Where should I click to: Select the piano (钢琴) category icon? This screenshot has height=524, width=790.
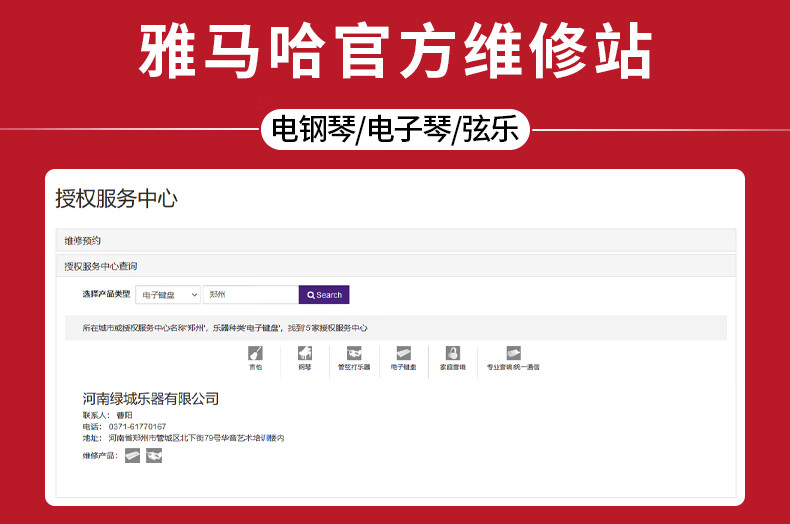coord(305,353)
